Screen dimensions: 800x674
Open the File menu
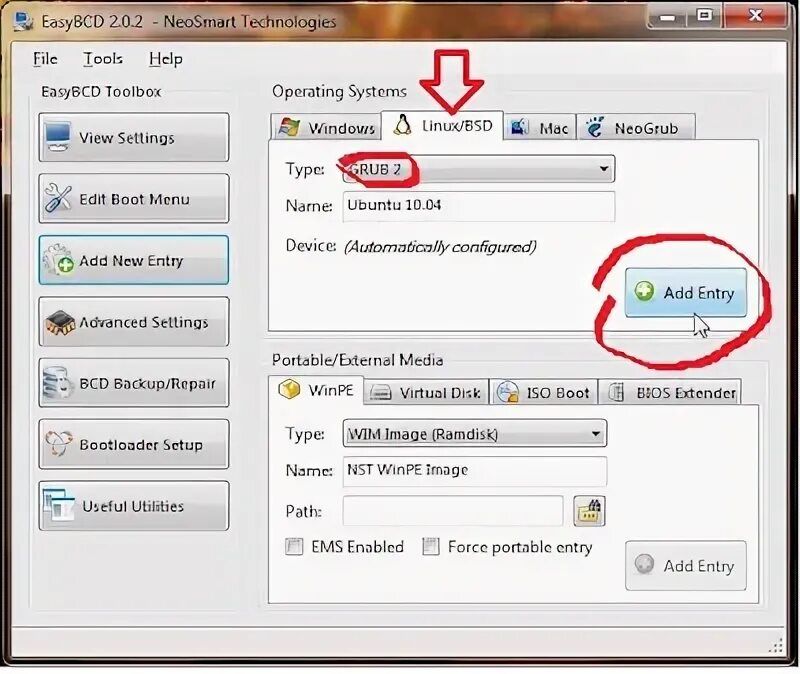click(x=45, y=59)
